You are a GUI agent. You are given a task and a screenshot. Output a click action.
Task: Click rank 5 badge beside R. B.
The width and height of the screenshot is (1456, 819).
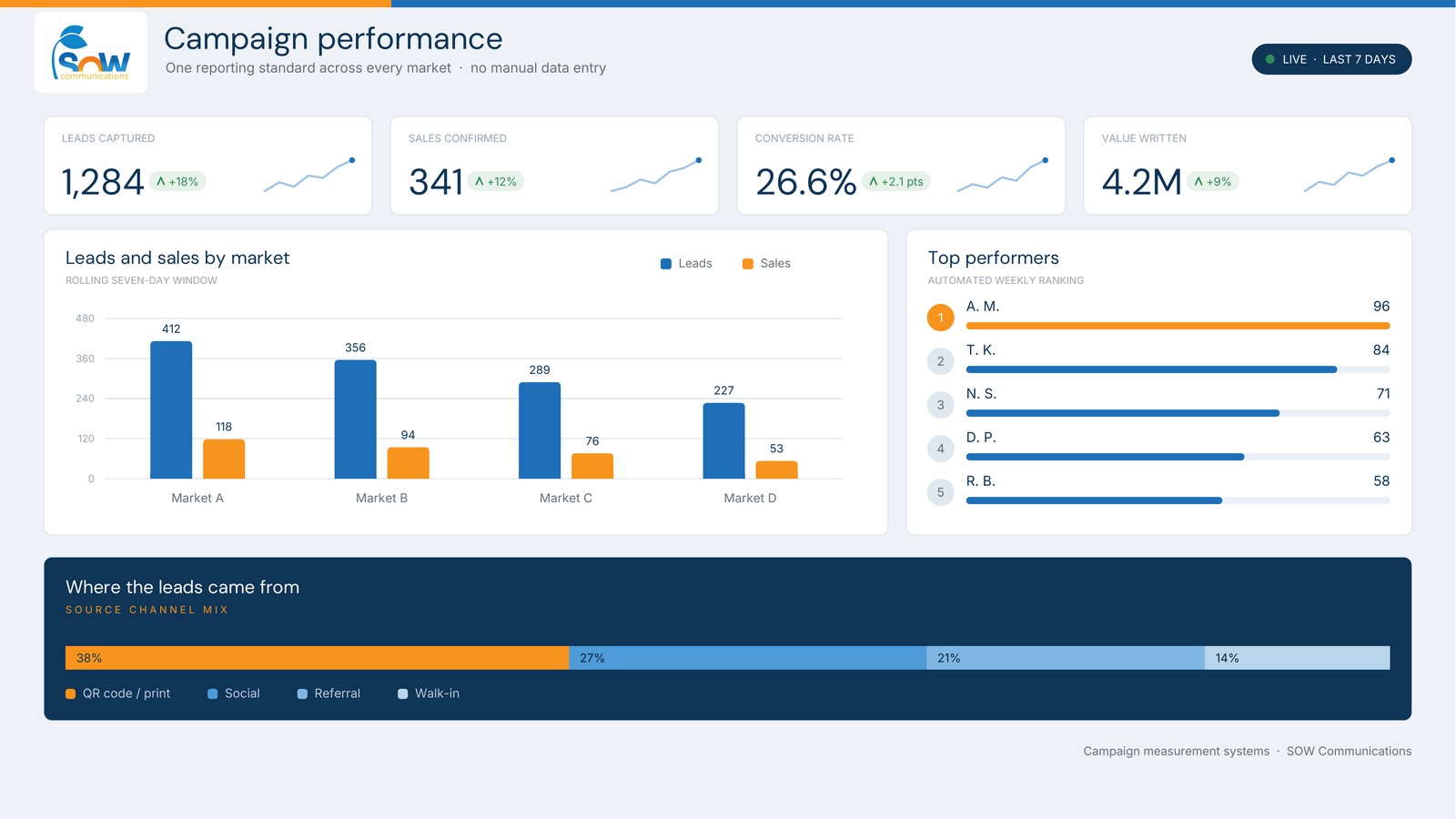pos(941,492)
